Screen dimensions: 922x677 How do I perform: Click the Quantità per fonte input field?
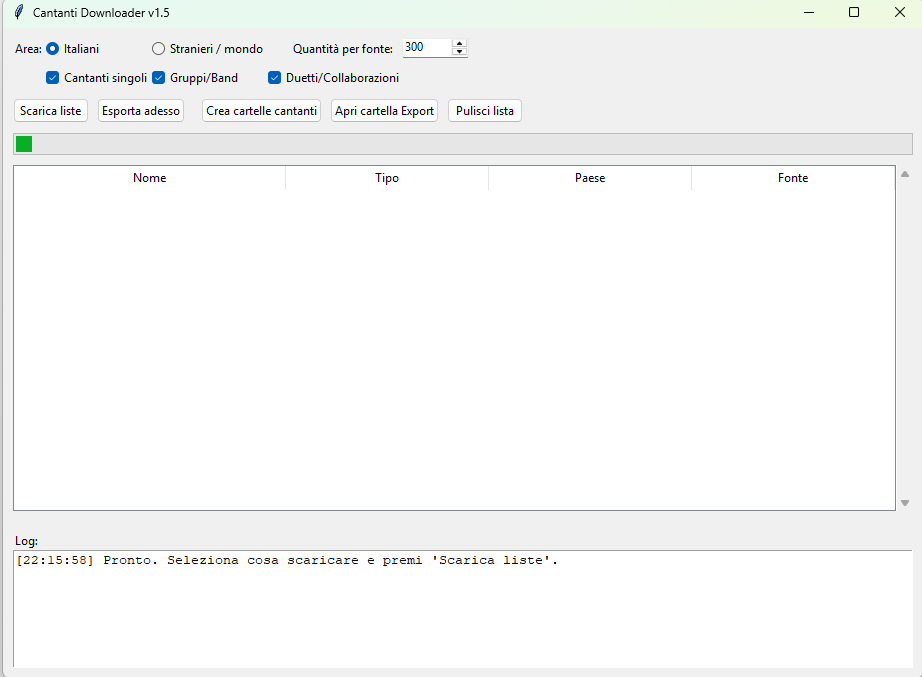[x=427, y=48]
